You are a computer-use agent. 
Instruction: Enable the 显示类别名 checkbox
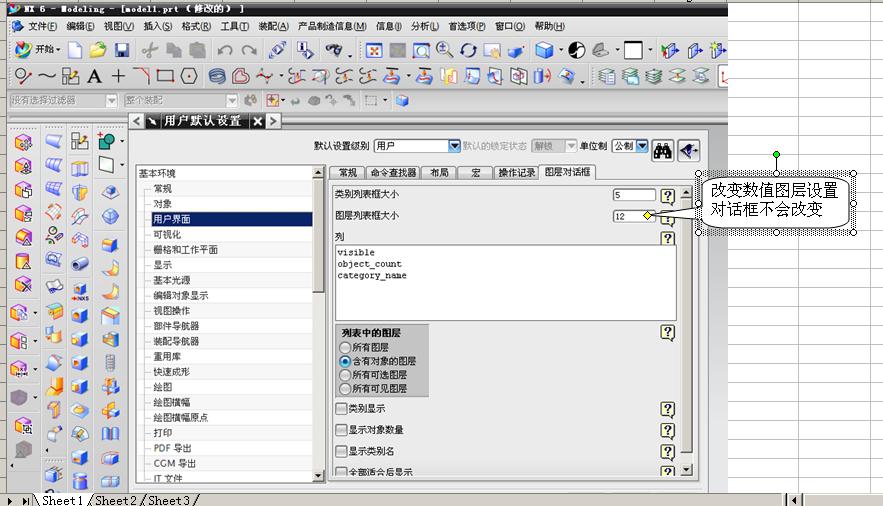[341, 451]
